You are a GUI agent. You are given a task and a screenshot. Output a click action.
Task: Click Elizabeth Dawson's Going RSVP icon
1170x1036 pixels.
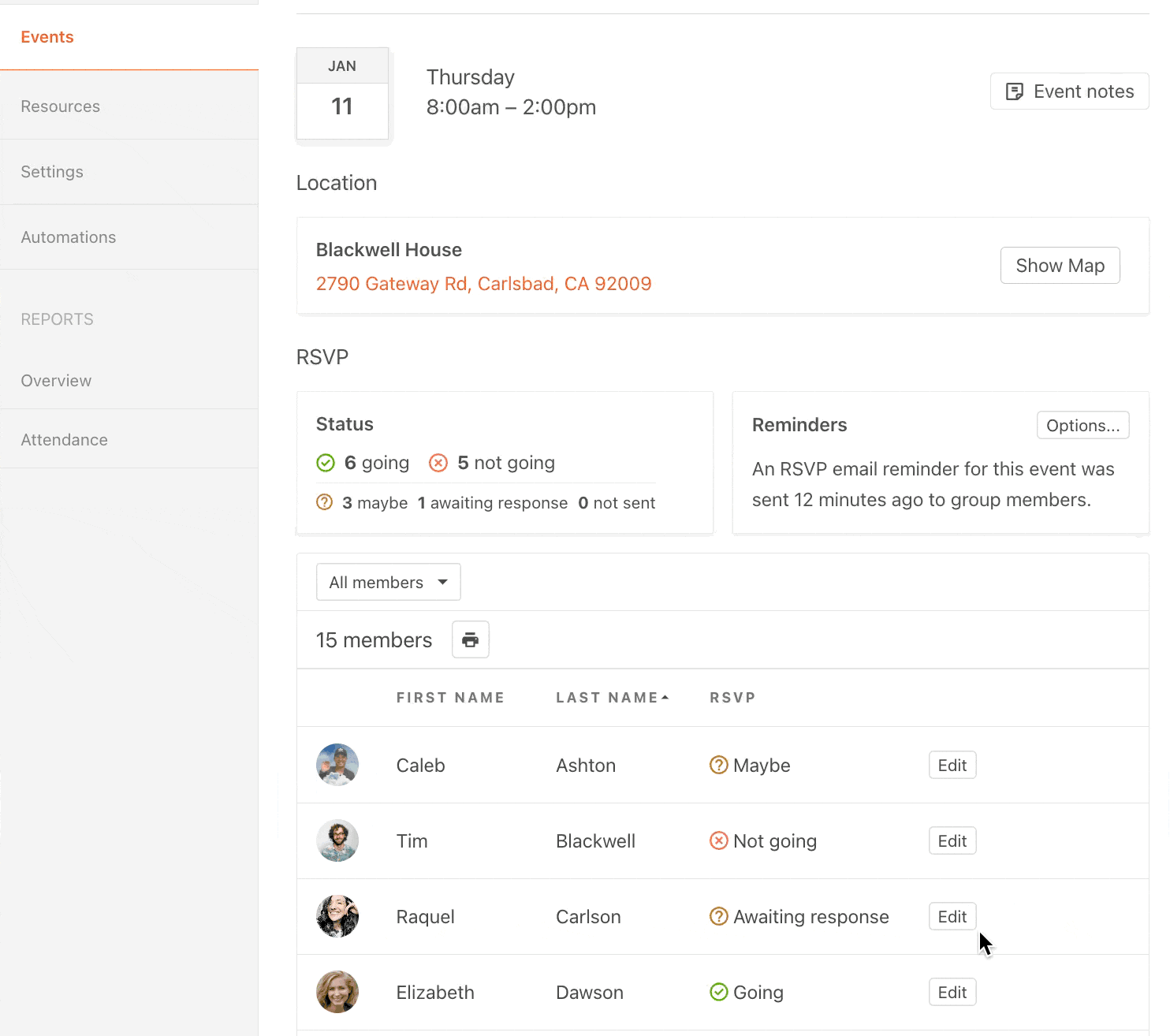click(x=719, y=992)
